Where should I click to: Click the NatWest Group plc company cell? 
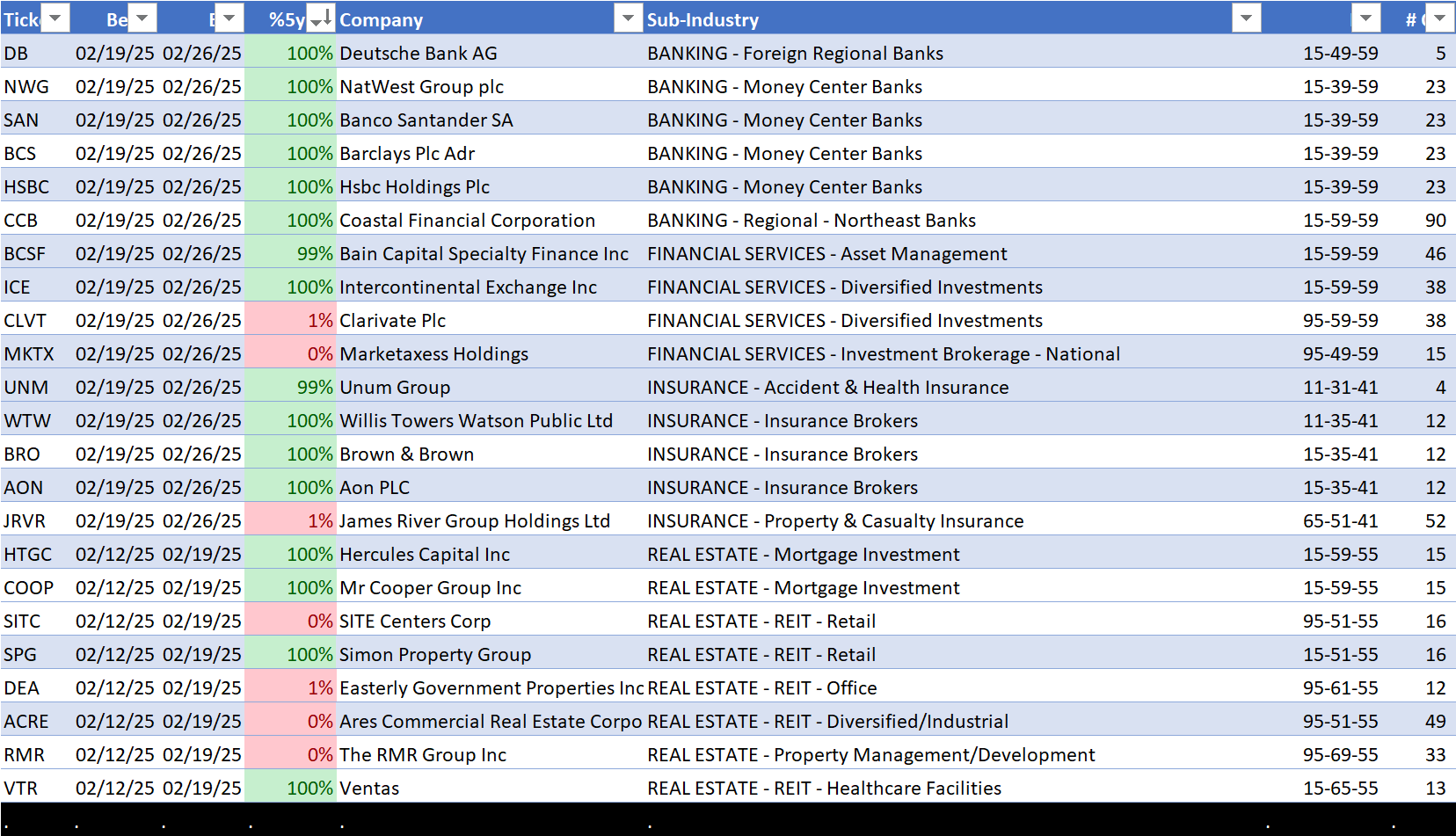point(491,86)
